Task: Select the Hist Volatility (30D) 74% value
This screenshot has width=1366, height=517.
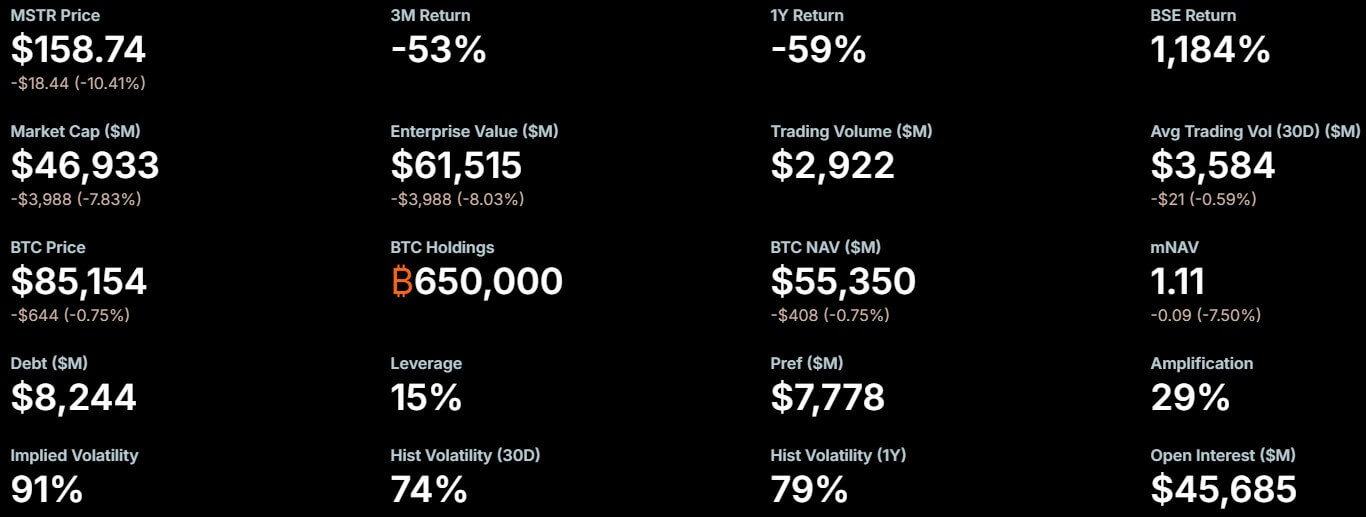Action: [x=429, y=490]
